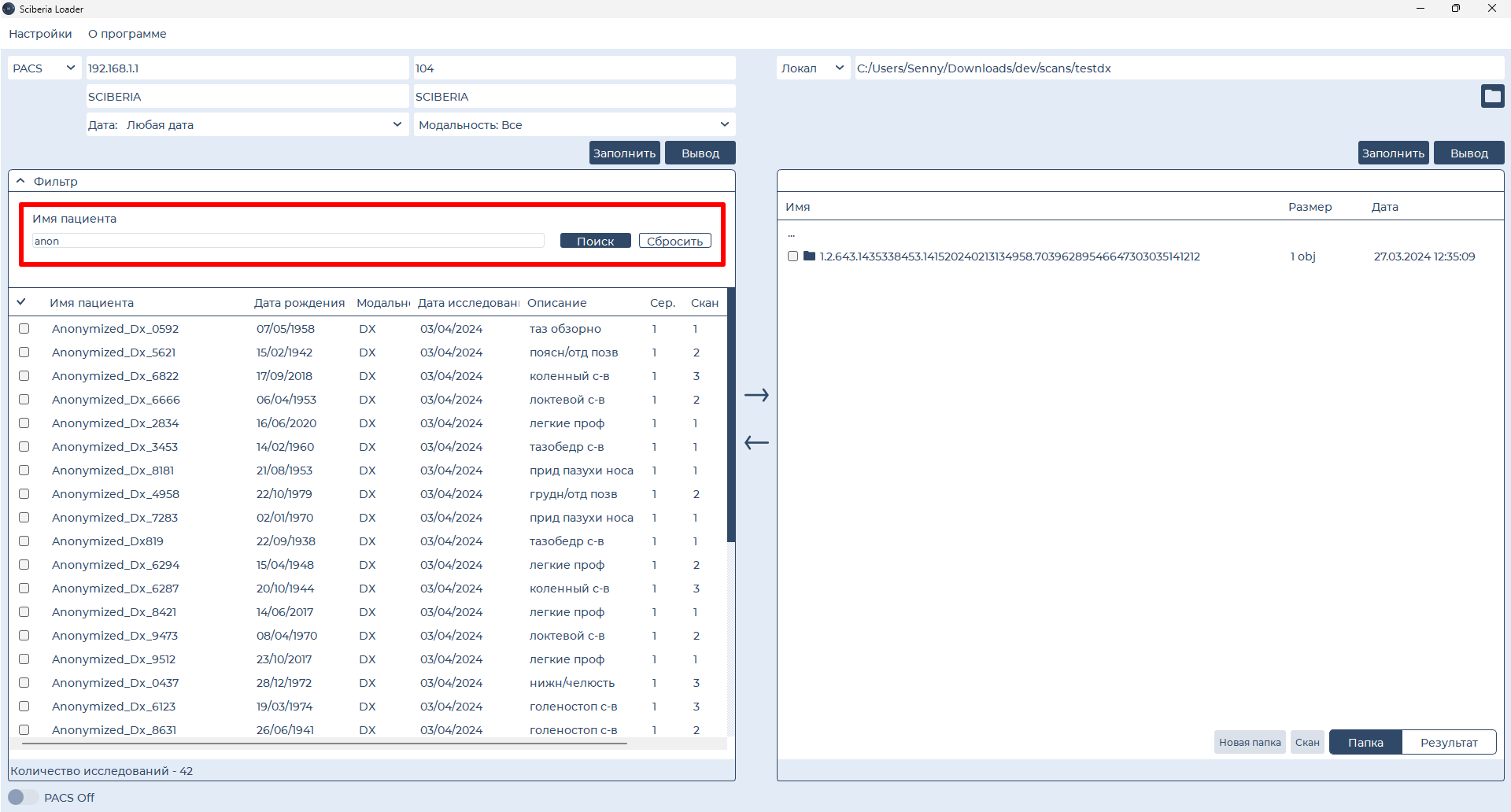
Task: Click the Сбросить button
Action: (675, 241)
